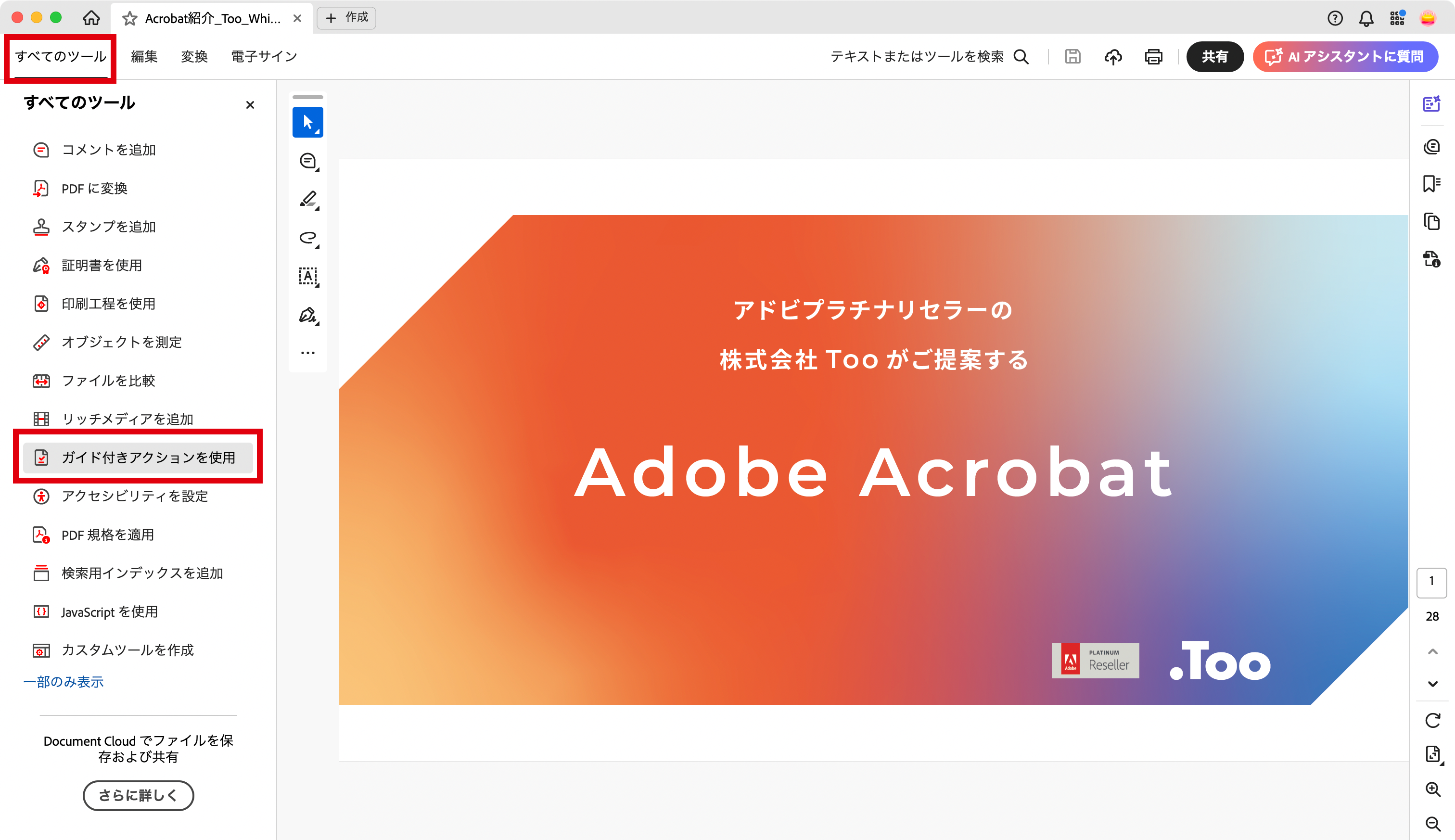The width and height of the screenshot is (1455, 840).
Task: Expand the three-dots more tools menu
Action: (307, 353)
